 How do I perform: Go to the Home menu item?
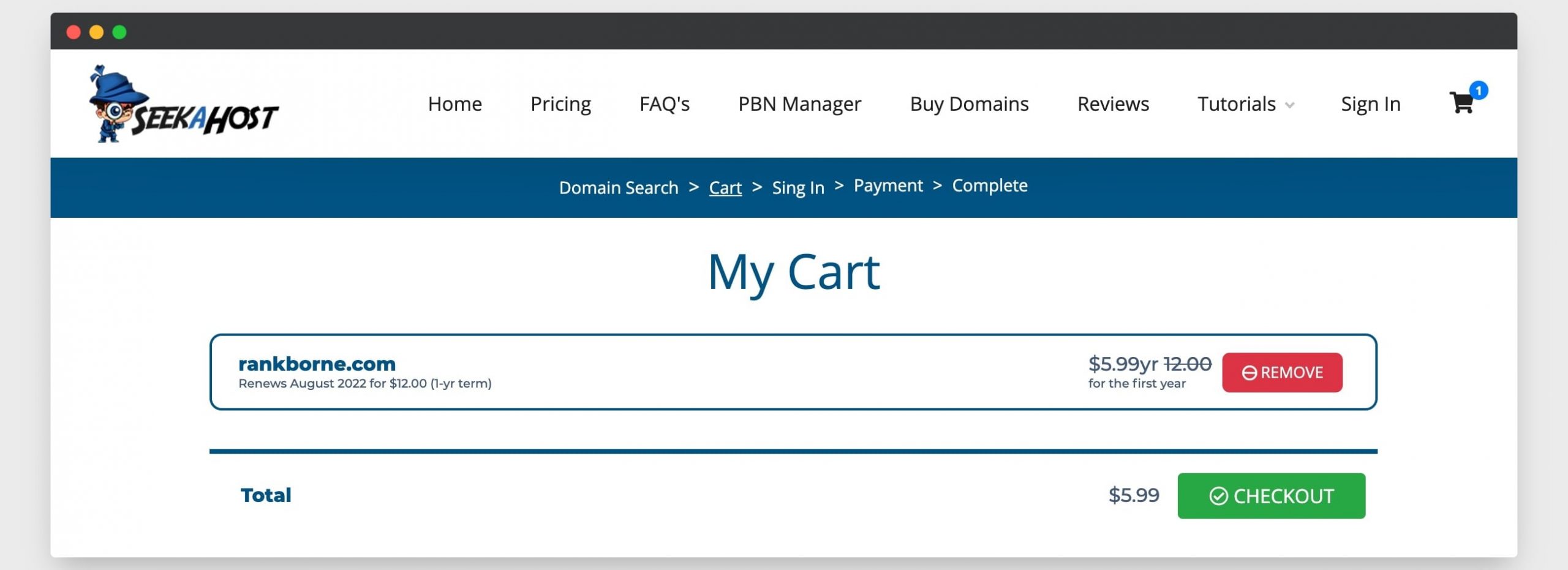click(454, 104)
